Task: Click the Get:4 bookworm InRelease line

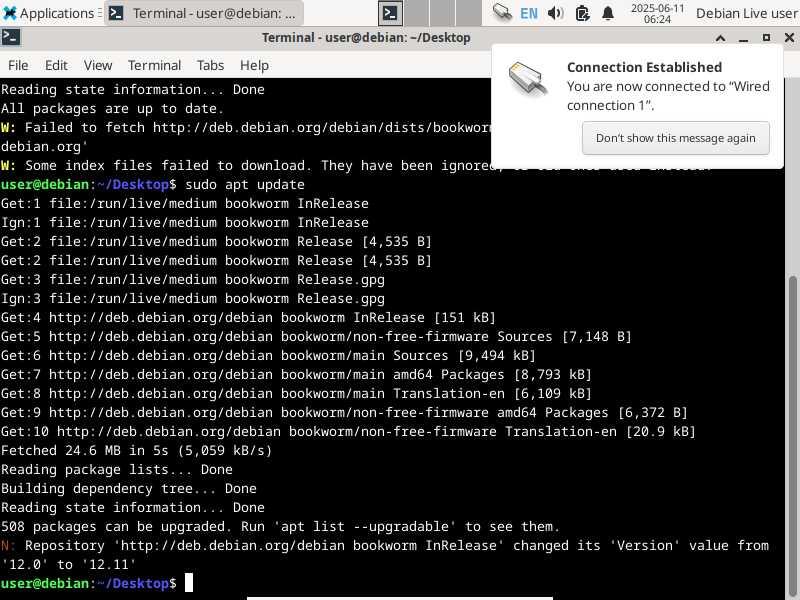Action: (x=248, y=317)
